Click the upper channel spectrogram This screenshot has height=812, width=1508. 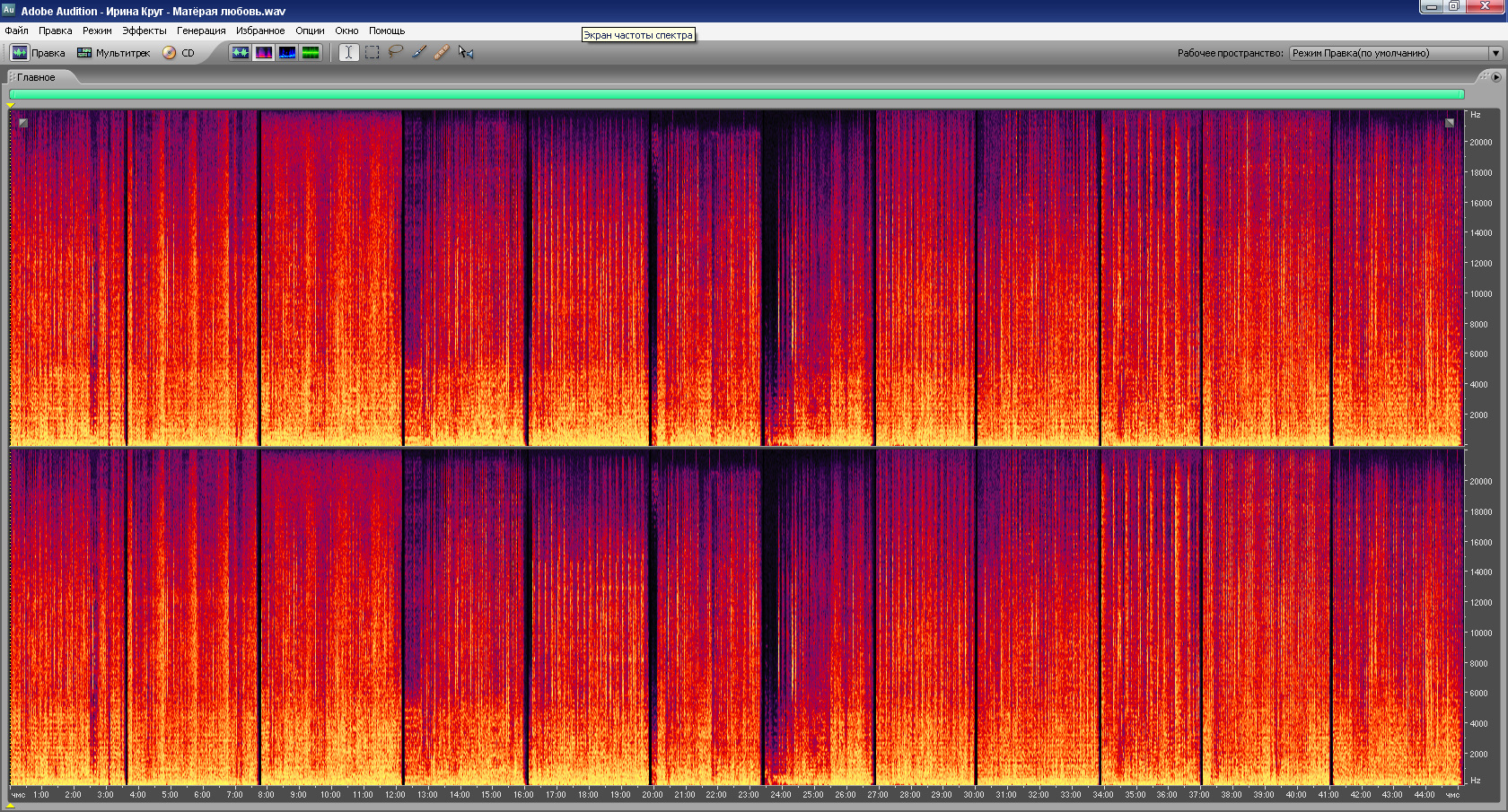click(736, 278)
